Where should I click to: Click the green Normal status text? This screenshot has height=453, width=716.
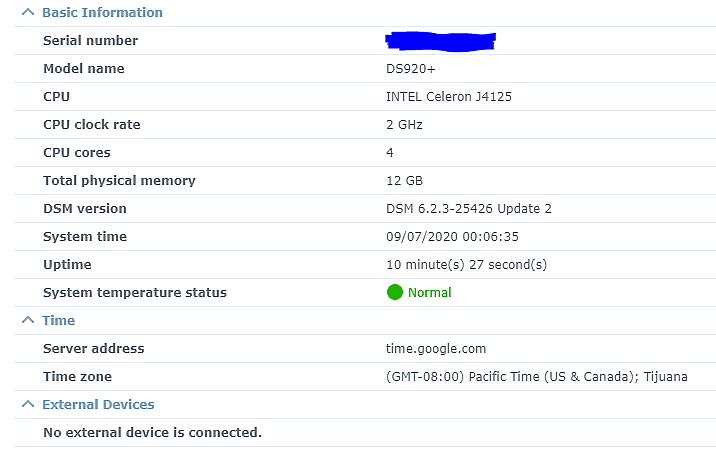430,292
